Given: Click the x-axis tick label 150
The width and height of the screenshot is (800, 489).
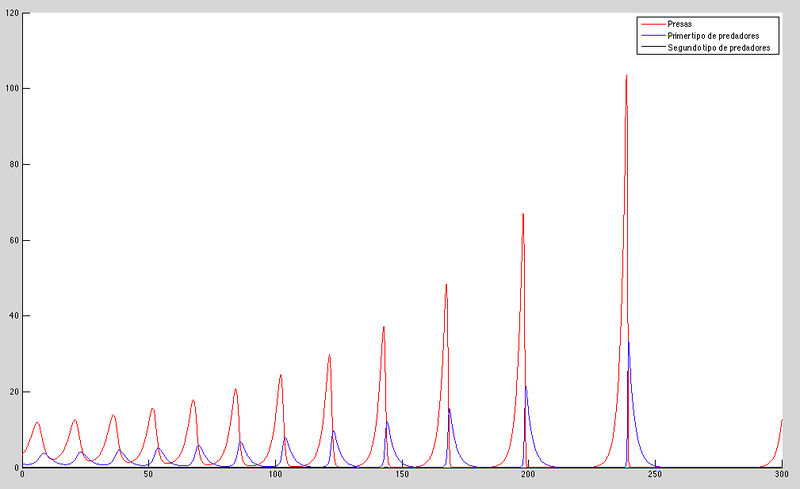Looking at the screenshot, I should click(x=401, y=475).
